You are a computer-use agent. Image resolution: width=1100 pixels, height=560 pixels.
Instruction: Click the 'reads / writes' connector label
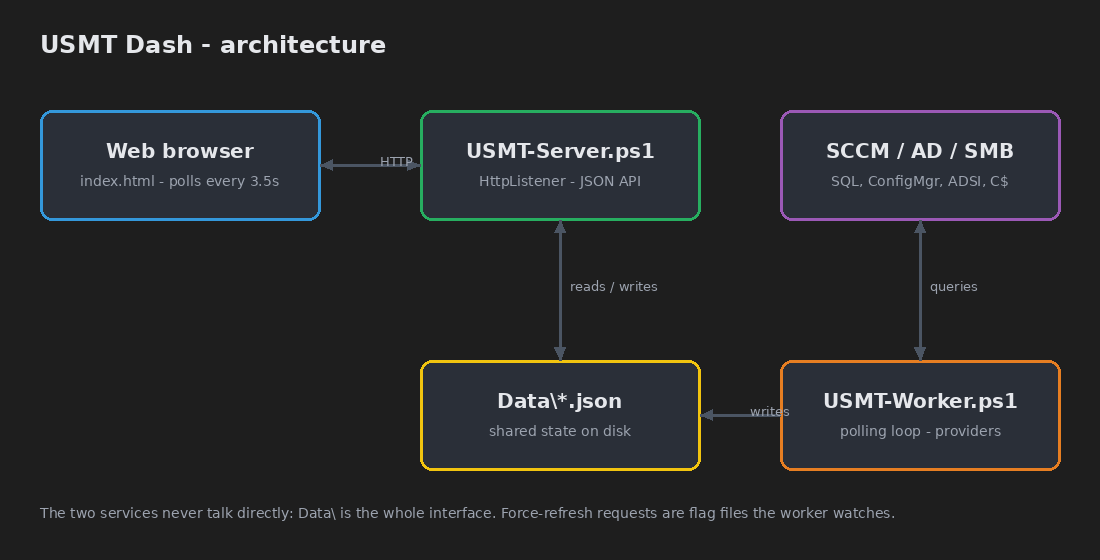pyautogui.click(x=613, y=286)
